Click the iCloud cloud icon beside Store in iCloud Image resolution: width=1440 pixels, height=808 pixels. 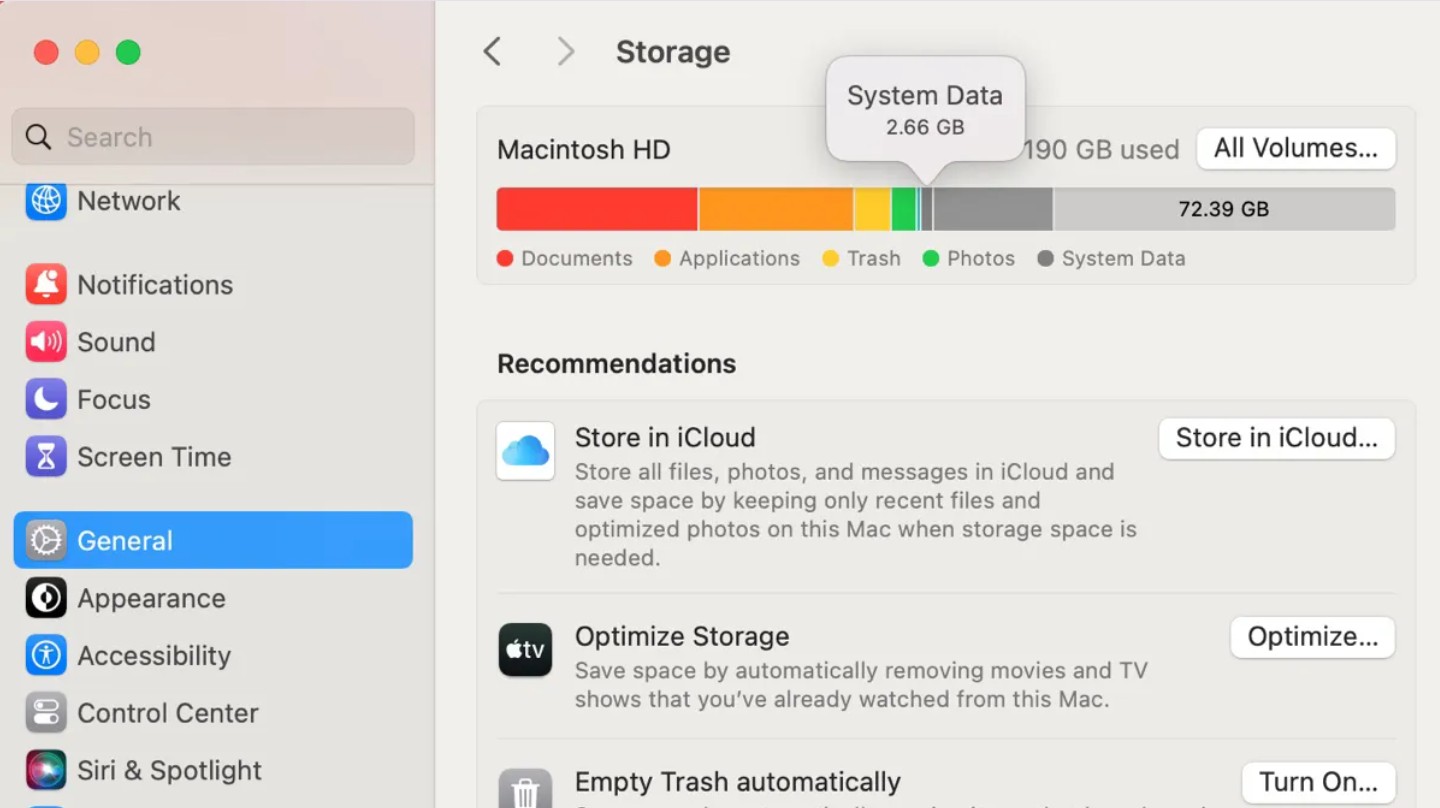tap(525, 450)
